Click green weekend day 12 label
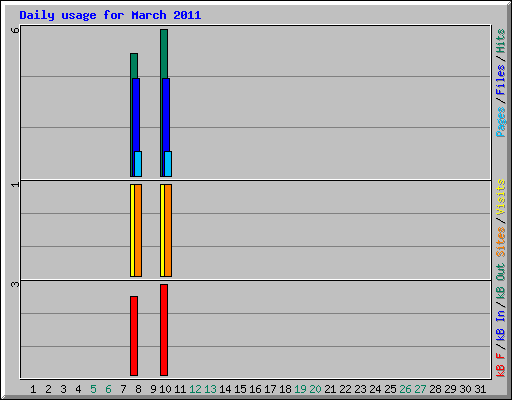512x400 pixels. (195, 389)
